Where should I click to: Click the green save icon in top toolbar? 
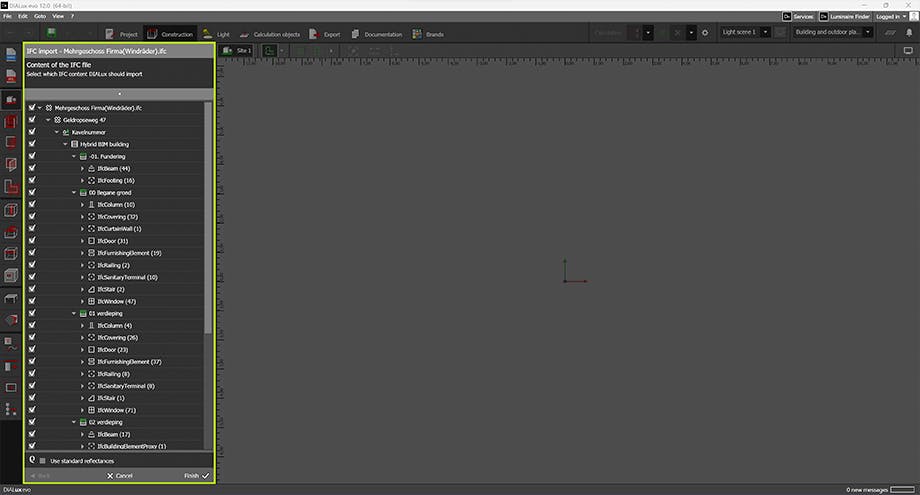coord(52,32)
